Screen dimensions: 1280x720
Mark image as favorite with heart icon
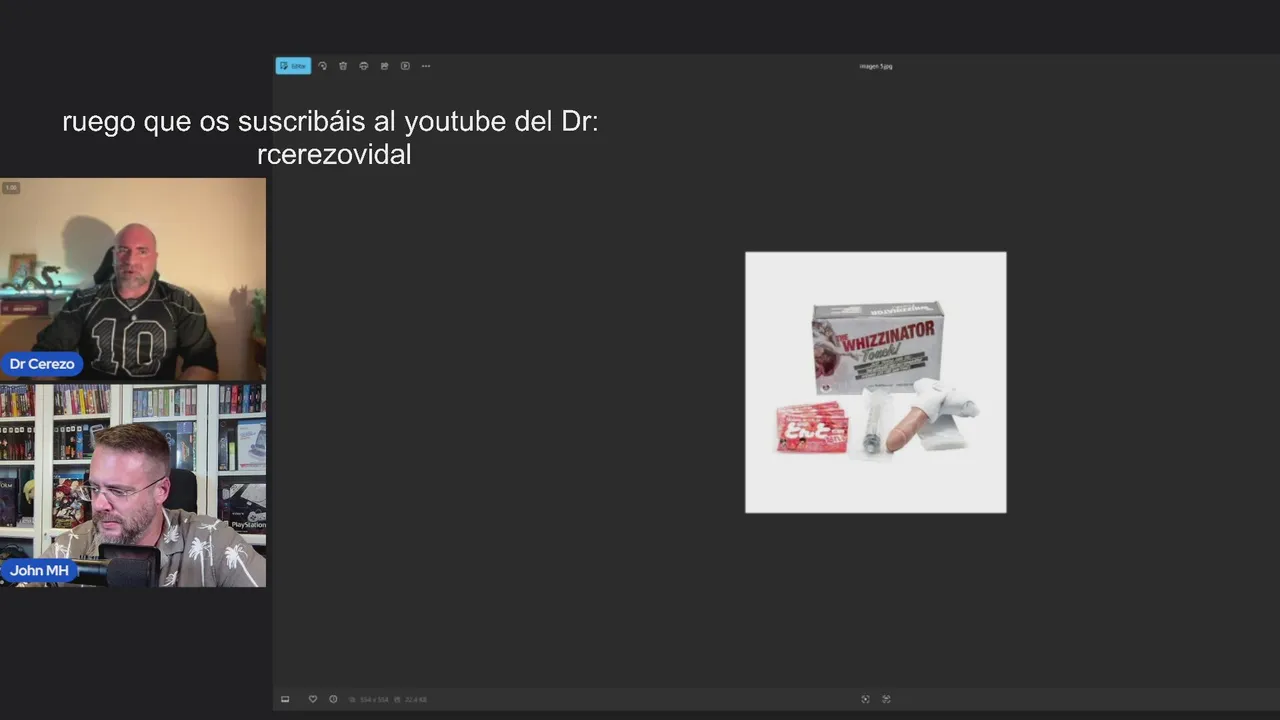coord(312,699)
